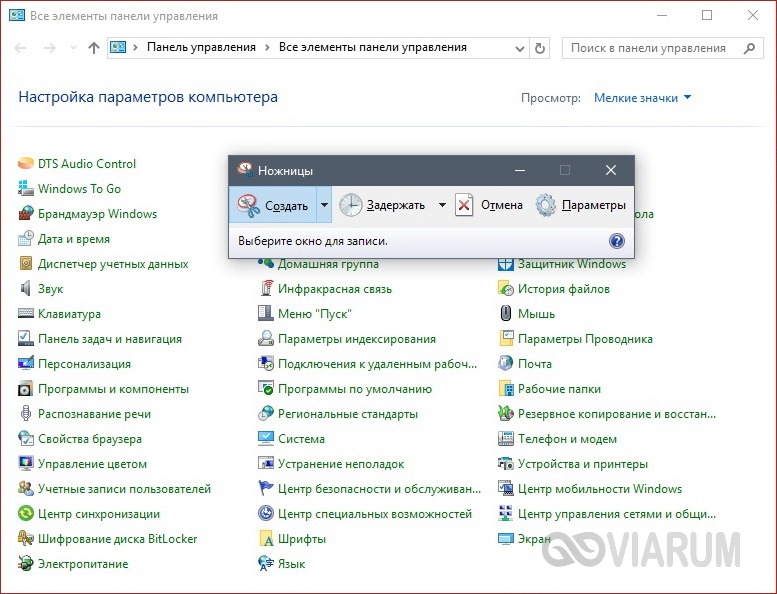Viewport: 777px width, 594px height.
Task: Open Центр безопасности и обслуживания flag icon
Action: click(x=266, y=488)
